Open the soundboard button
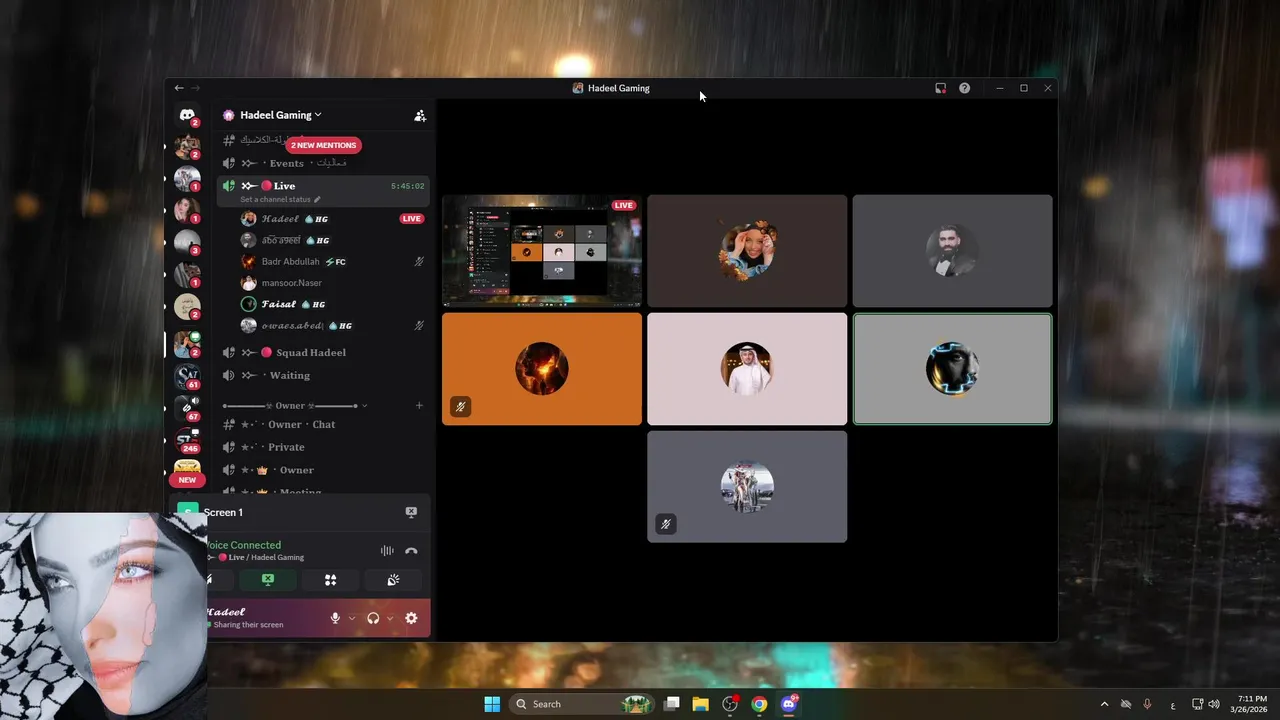This screenshot has height=720, width=1280. pos(393,580)
